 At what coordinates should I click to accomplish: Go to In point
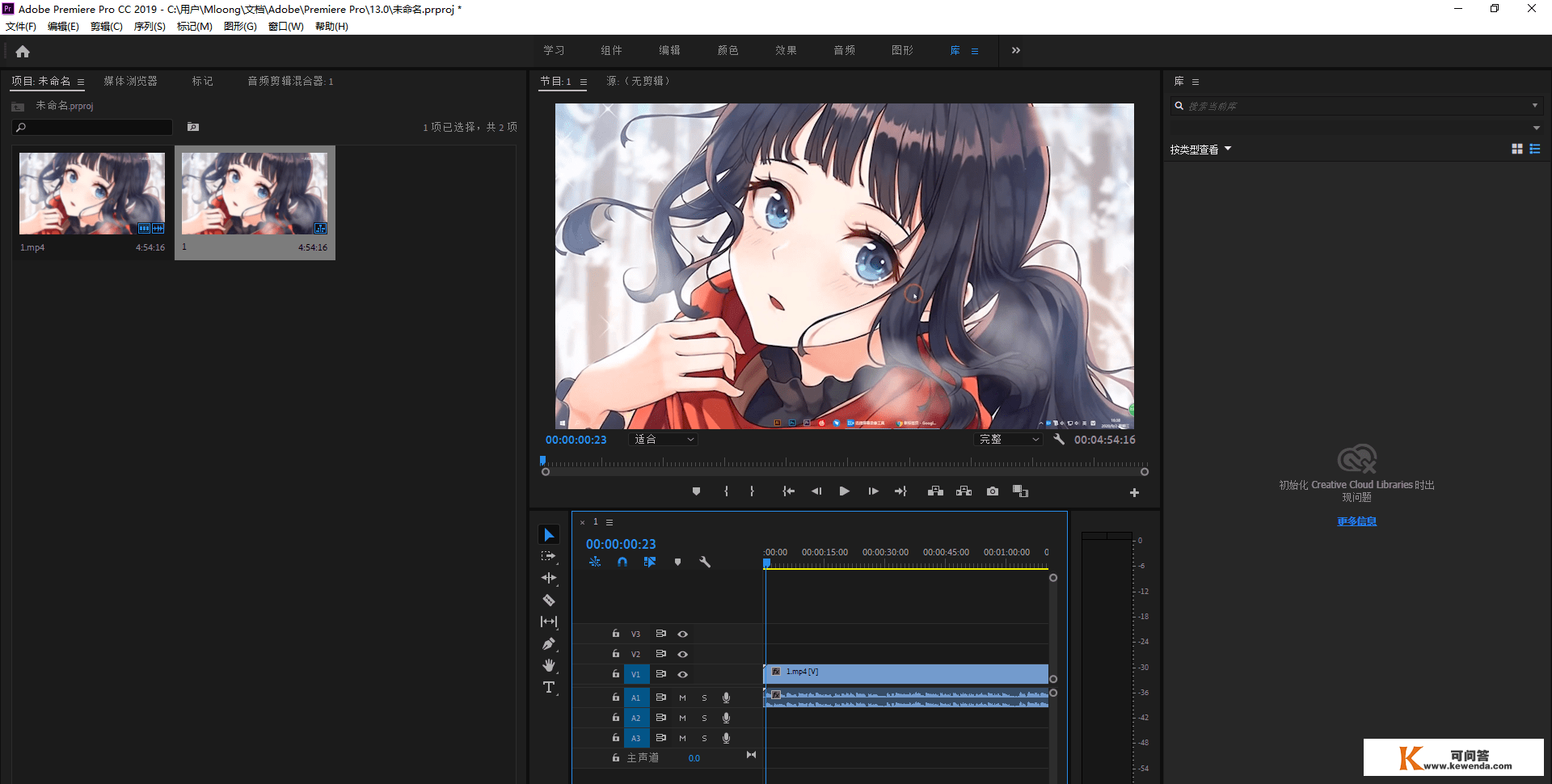pyautogui.click(x=789, y=491)
